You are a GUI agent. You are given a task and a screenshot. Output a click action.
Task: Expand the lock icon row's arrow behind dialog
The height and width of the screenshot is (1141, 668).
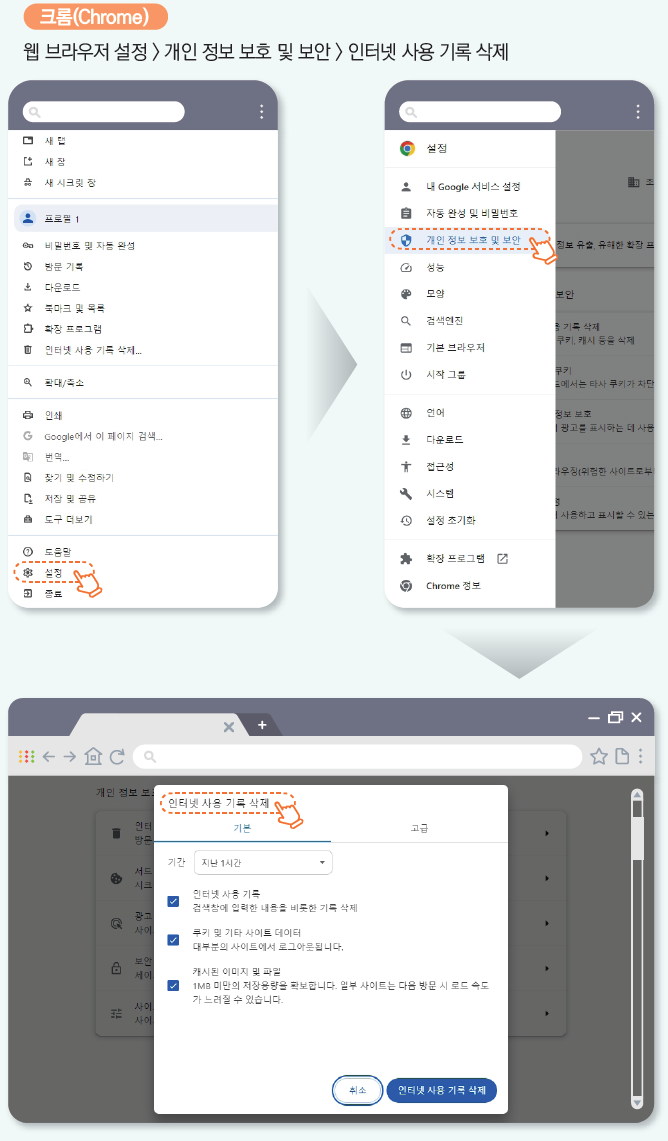tap(547, 969)
